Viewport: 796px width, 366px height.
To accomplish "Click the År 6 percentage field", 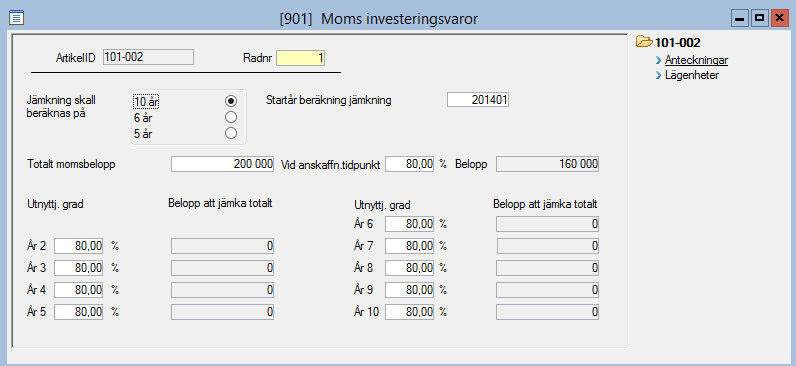I will point(410,224).
